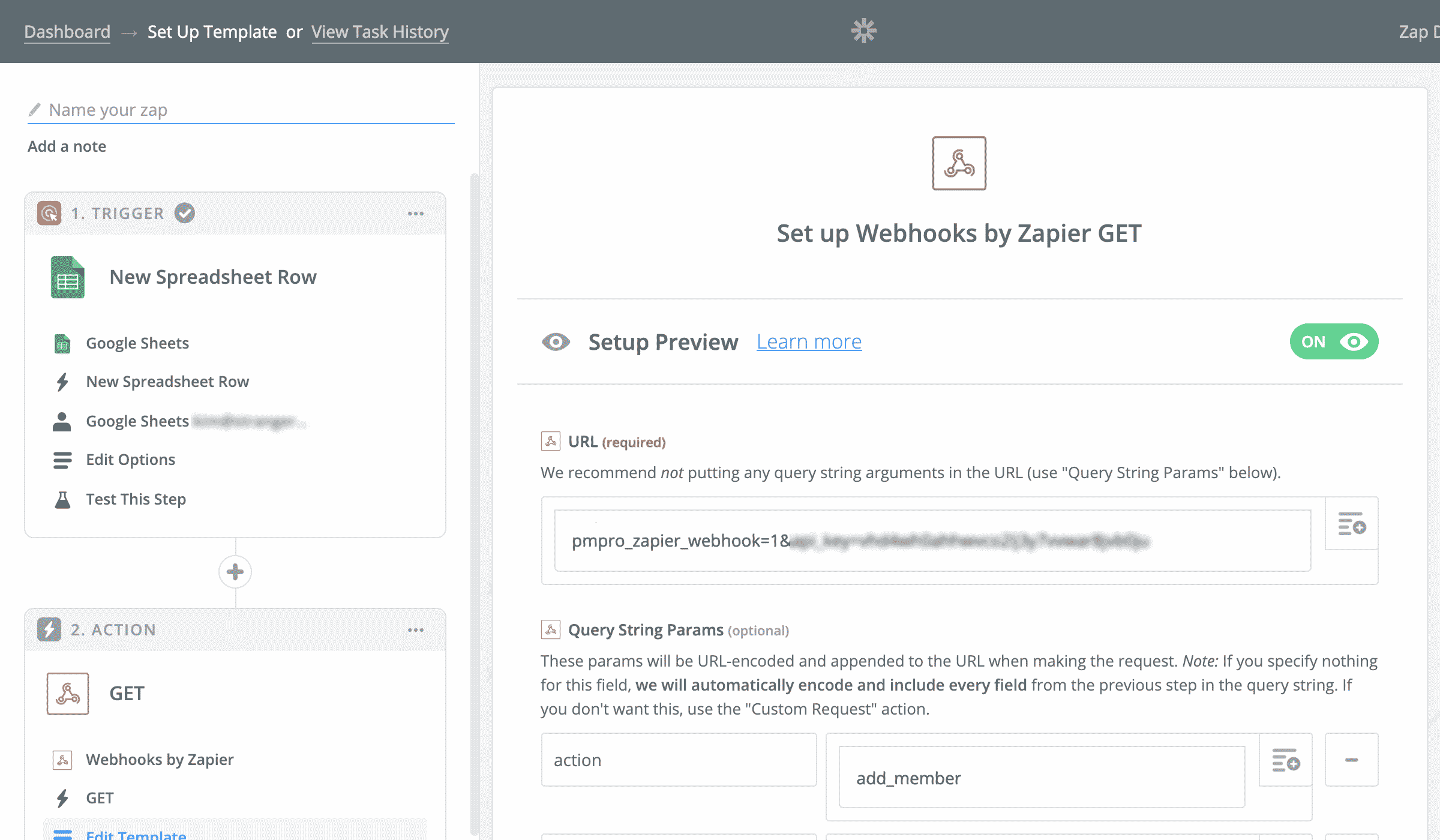Viewport: 1440px width, 840px height.
Task: Click the trigger completed checkmark badge
Action: tap(185, 212)
